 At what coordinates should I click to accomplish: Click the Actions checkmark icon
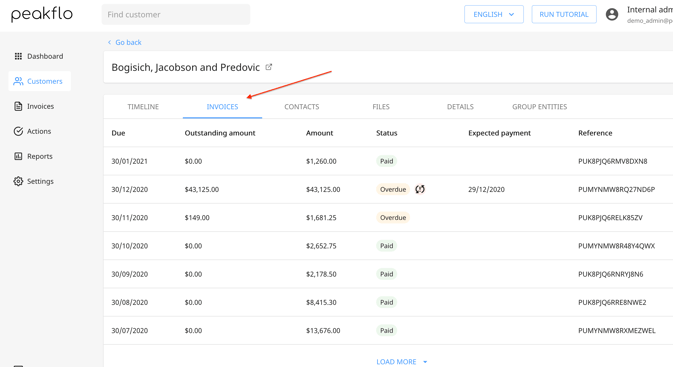pos(18,131)
